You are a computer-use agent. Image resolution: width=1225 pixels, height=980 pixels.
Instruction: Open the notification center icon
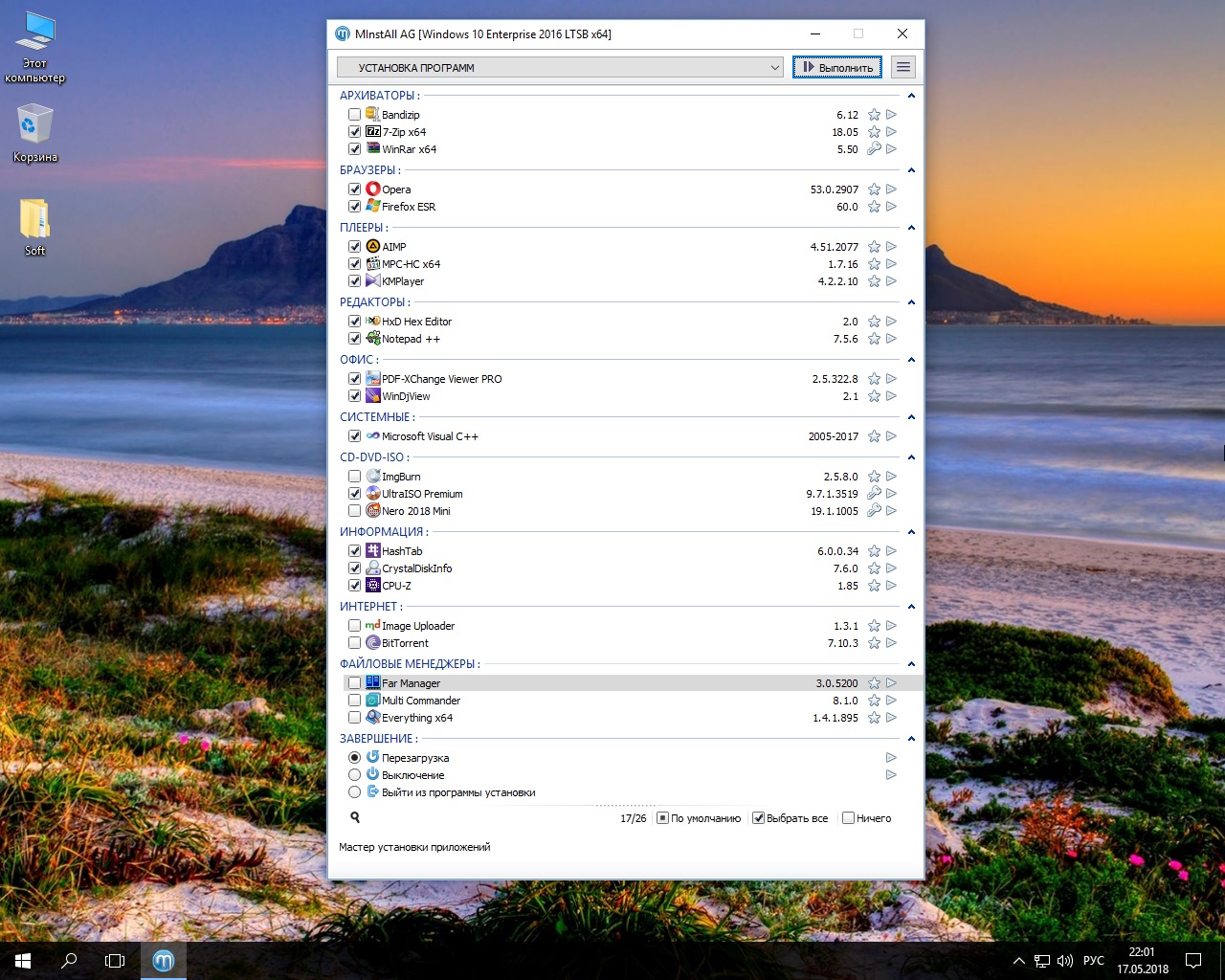coord(1193,961)
